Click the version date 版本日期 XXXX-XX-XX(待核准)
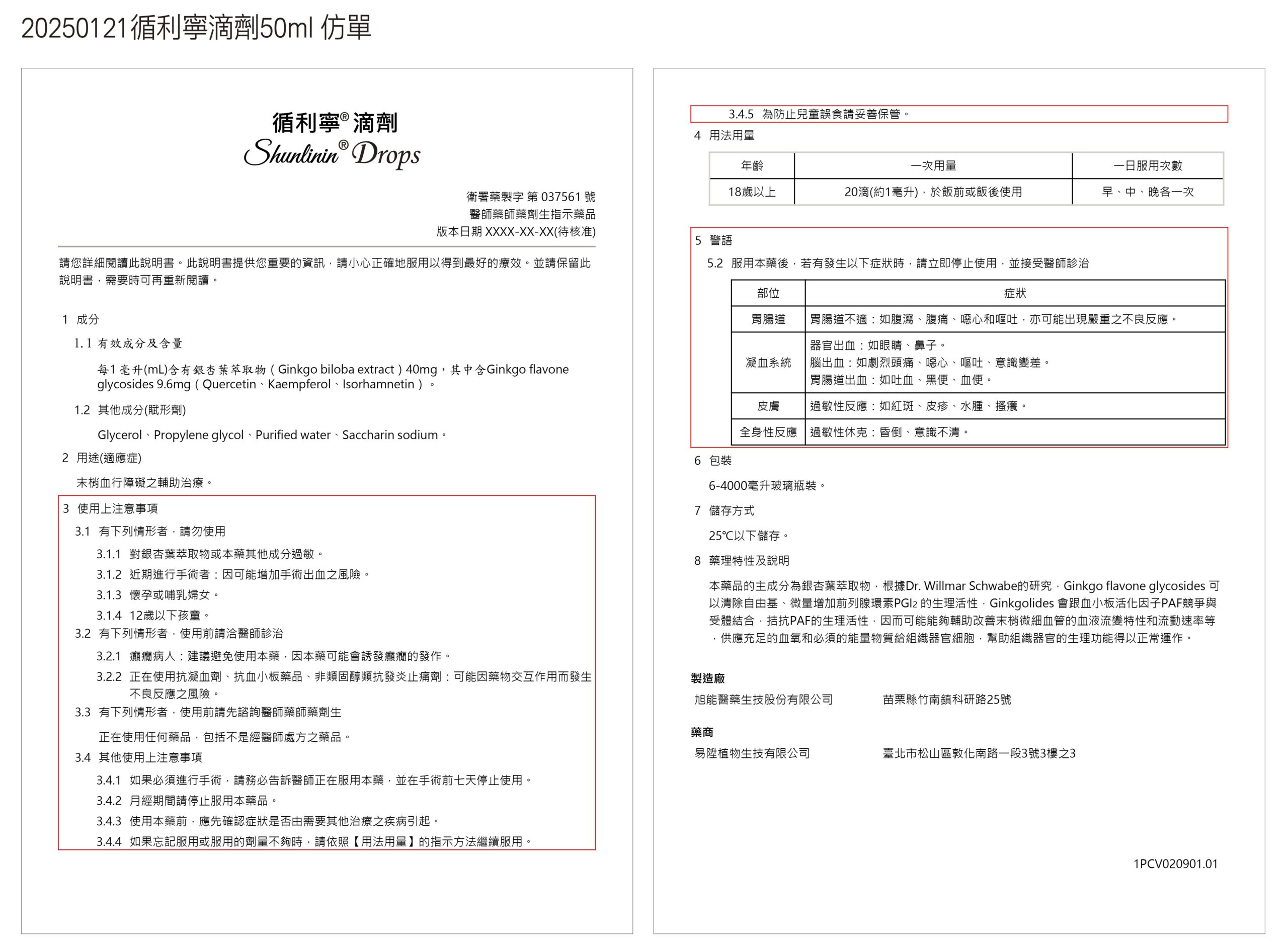 coord(516,231)
